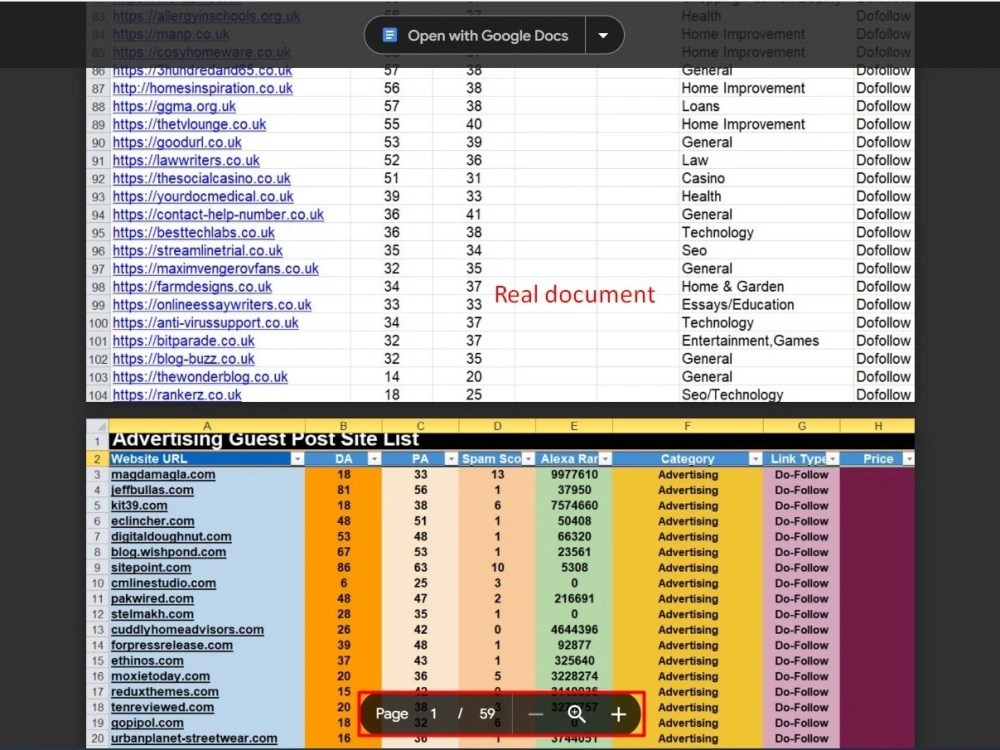The height and width of the screenshot is (750, 1000).
Task: Zoom in with the plus icon
Action: (x=618, y=714)
